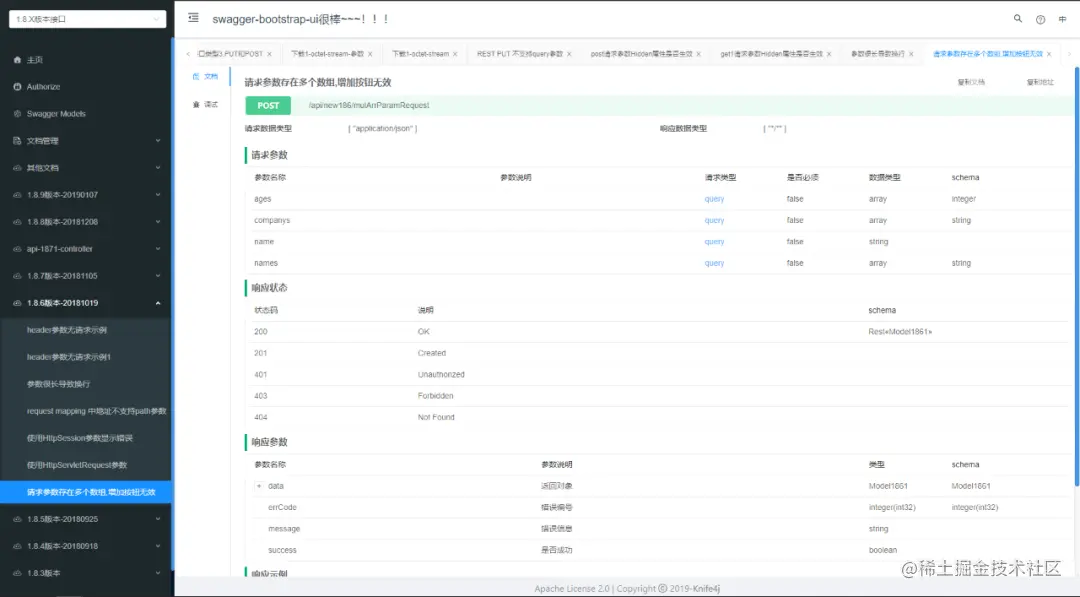Switch language with the 中 icon
This screenshot has width=1080, height=597.
(1062, 19)
